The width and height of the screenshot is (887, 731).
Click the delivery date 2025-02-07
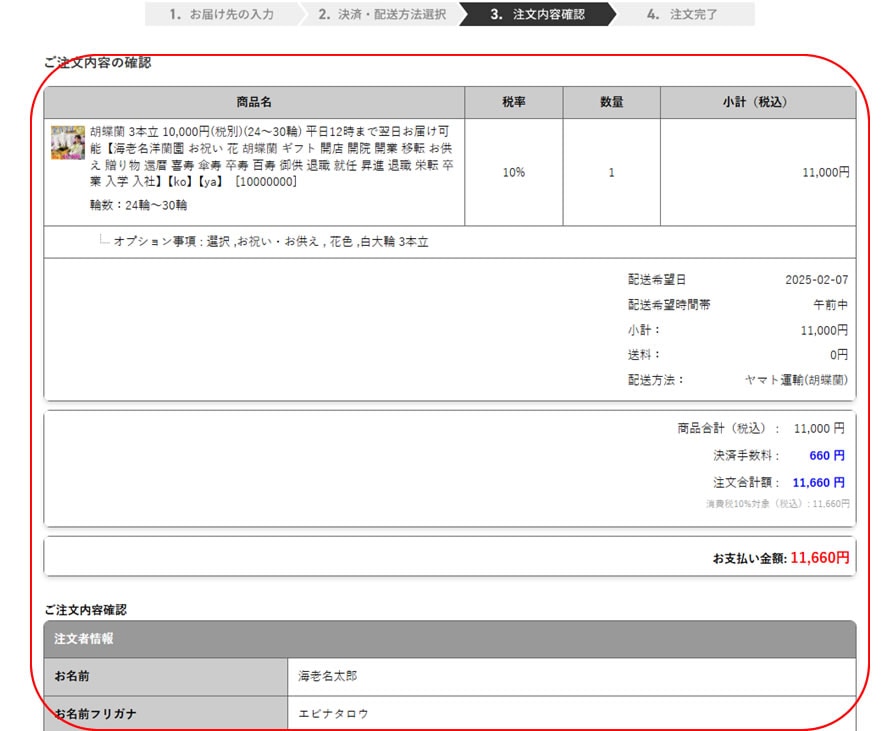816,280
